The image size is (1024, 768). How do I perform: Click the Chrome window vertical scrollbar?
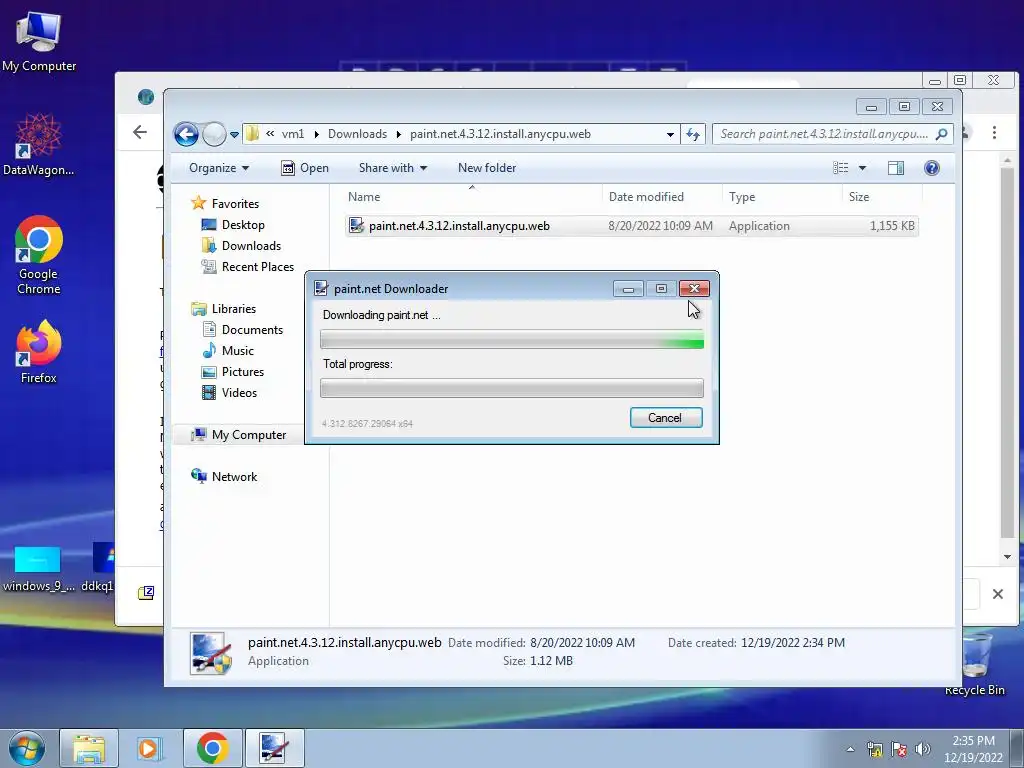coord(1007,358)
